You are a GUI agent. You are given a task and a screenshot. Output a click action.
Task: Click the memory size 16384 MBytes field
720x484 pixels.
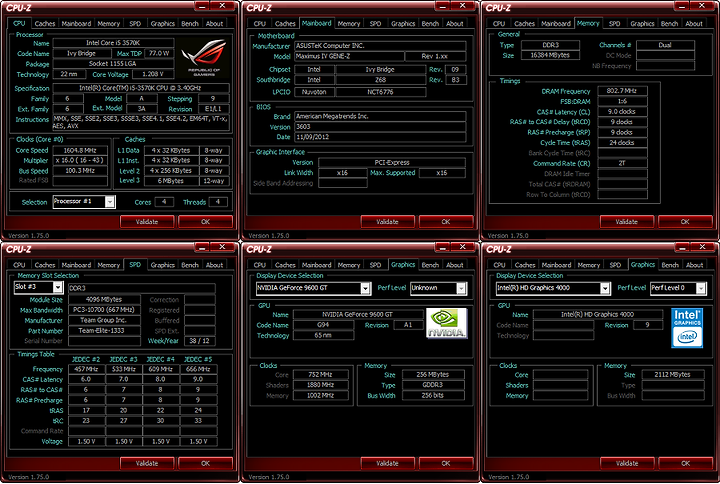[550, 55]
